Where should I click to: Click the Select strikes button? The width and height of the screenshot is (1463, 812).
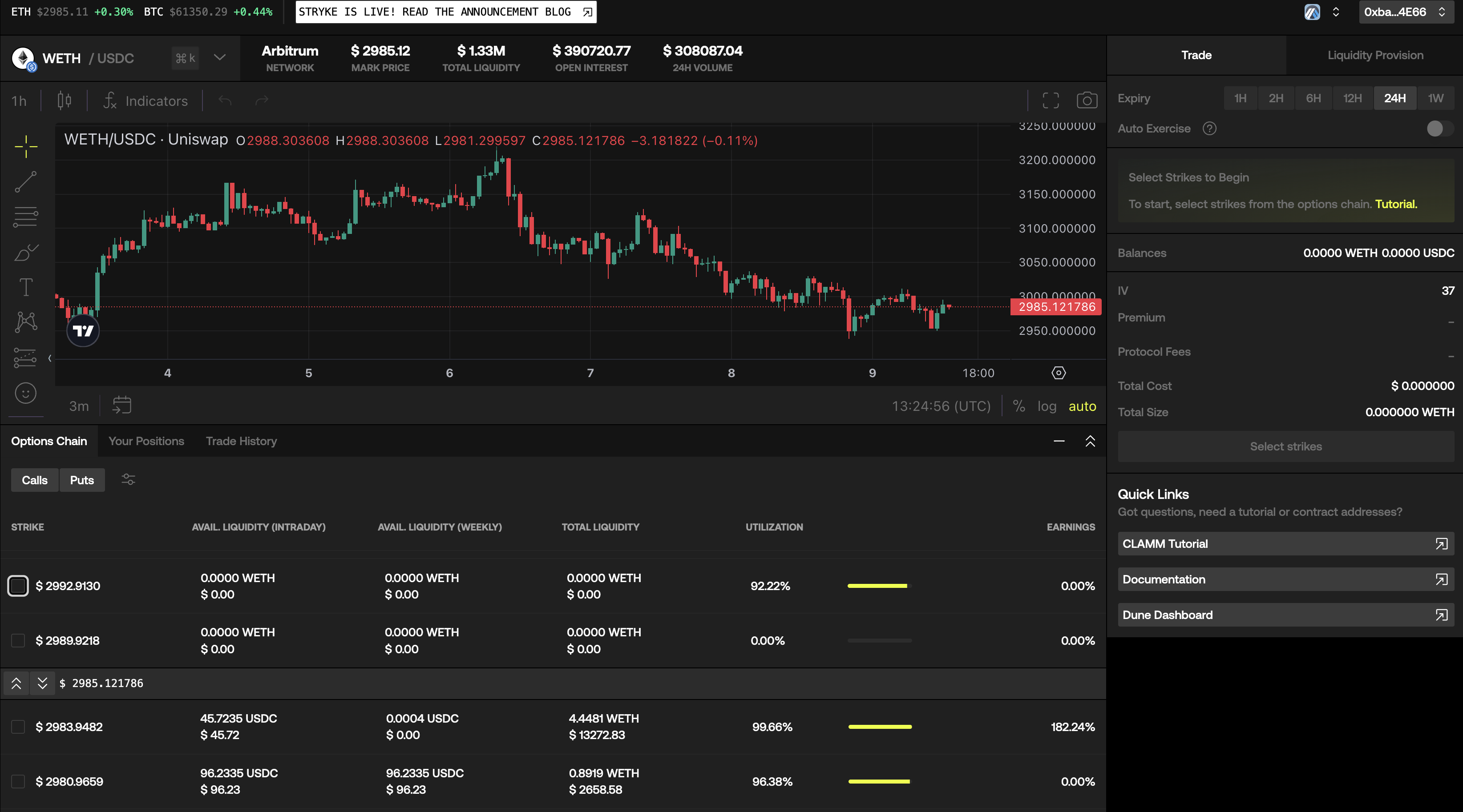tap(1286, 446)
